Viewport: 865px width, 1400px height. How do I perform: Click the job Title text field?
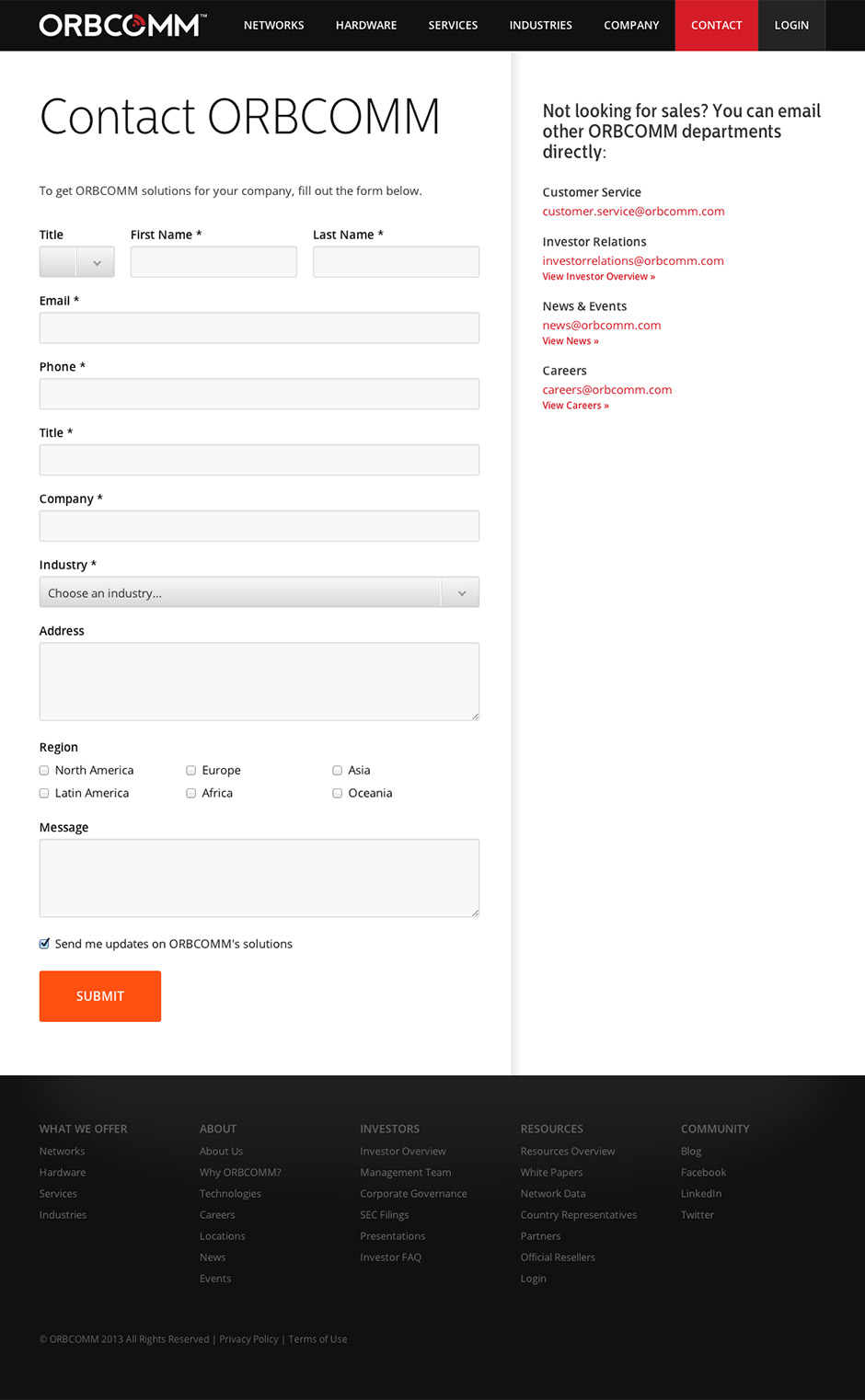coord(259,461)
